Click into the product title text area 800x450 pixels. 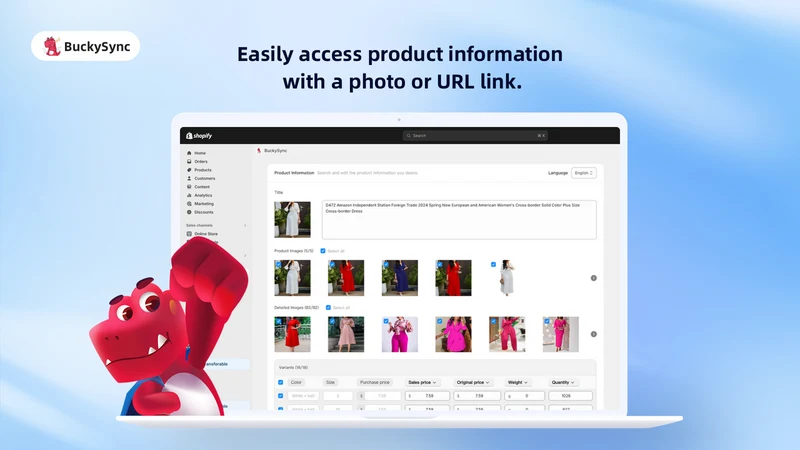pos(459,220)
